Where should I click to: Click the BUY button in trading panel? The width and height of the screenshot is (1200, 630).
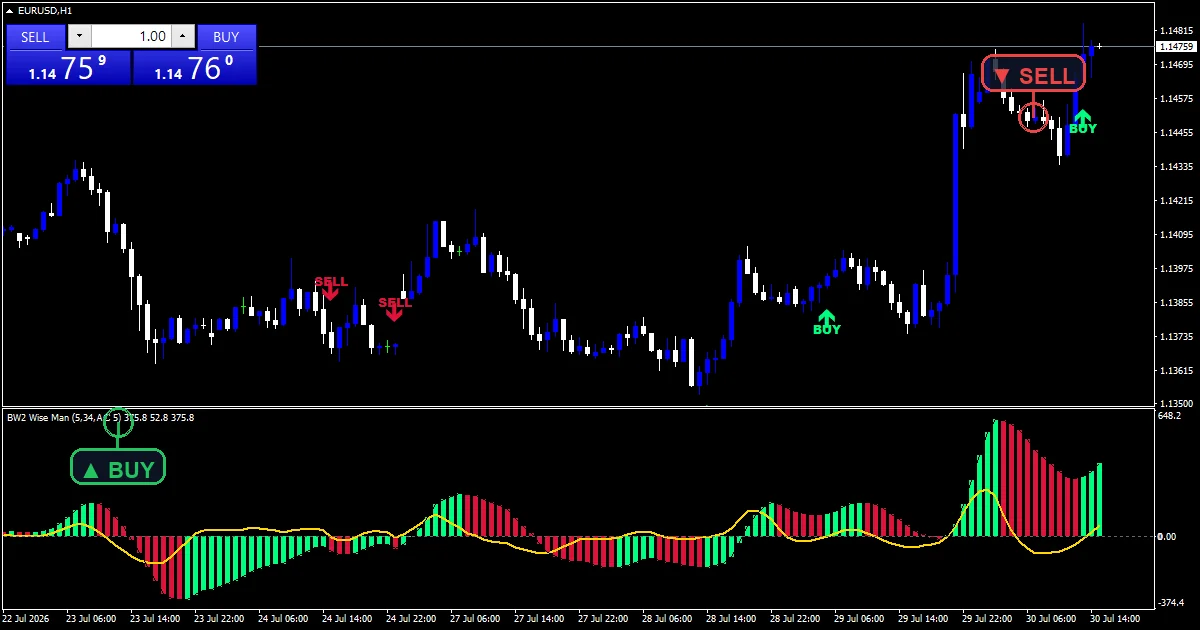pyautogui.click(x=227, y=37)
